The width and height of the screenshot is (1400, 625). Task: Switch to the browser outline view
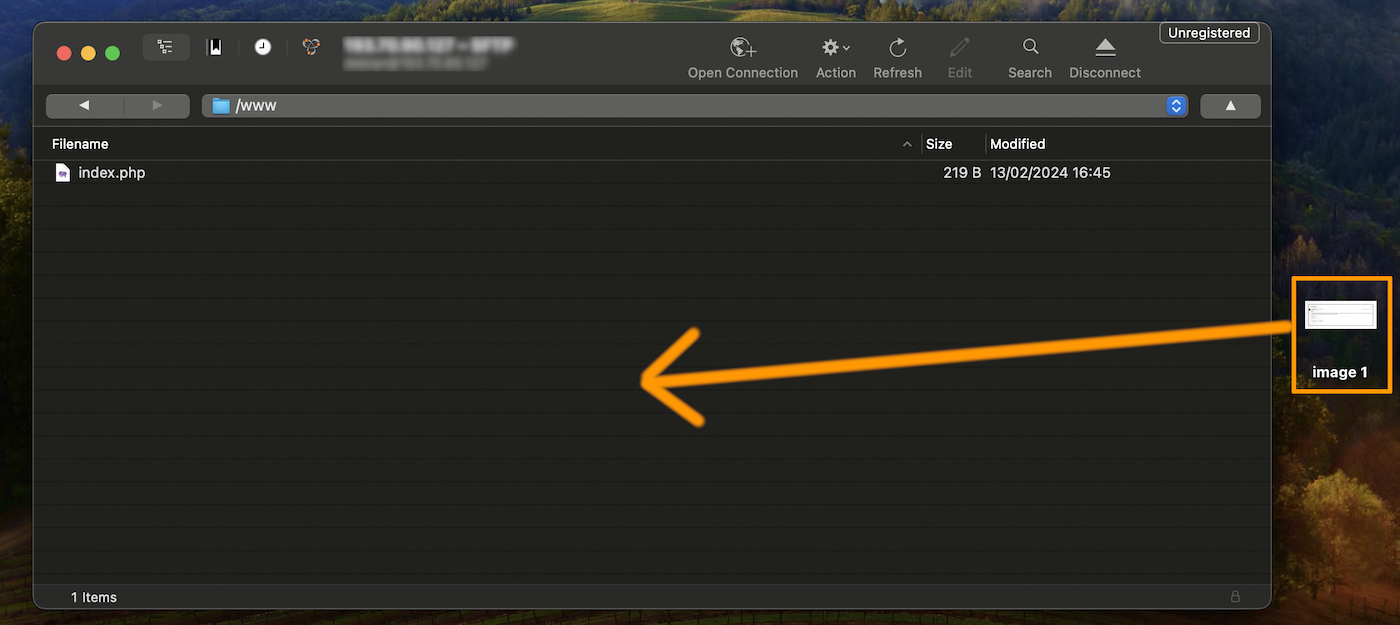pyautogui.click(x=165, y=47)
